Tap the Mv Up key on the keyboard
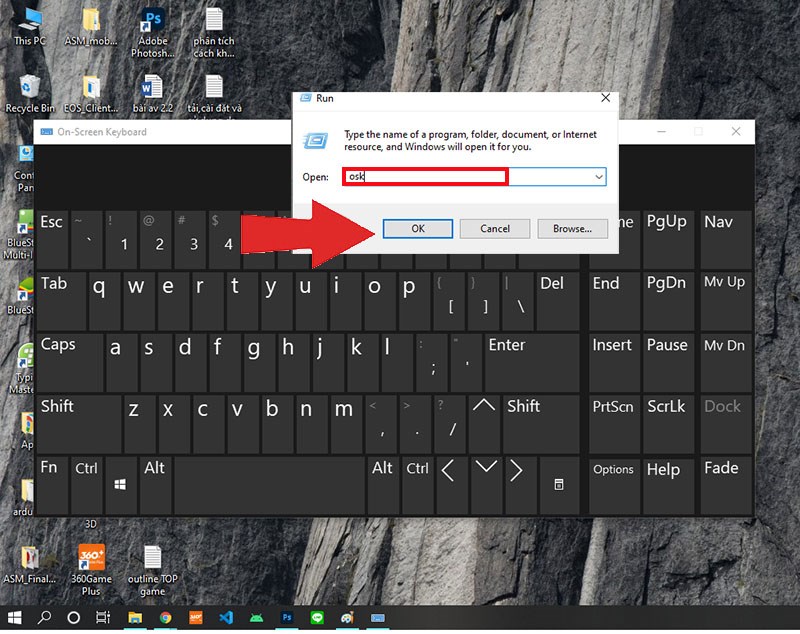 (x=726, y=301)
